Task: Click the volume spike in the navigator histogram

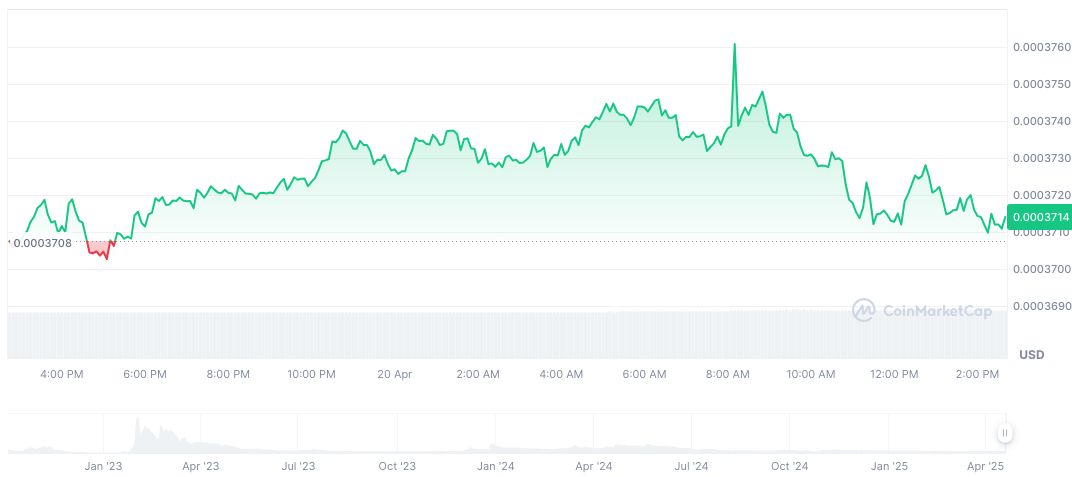Action: (x=139, y=433)
